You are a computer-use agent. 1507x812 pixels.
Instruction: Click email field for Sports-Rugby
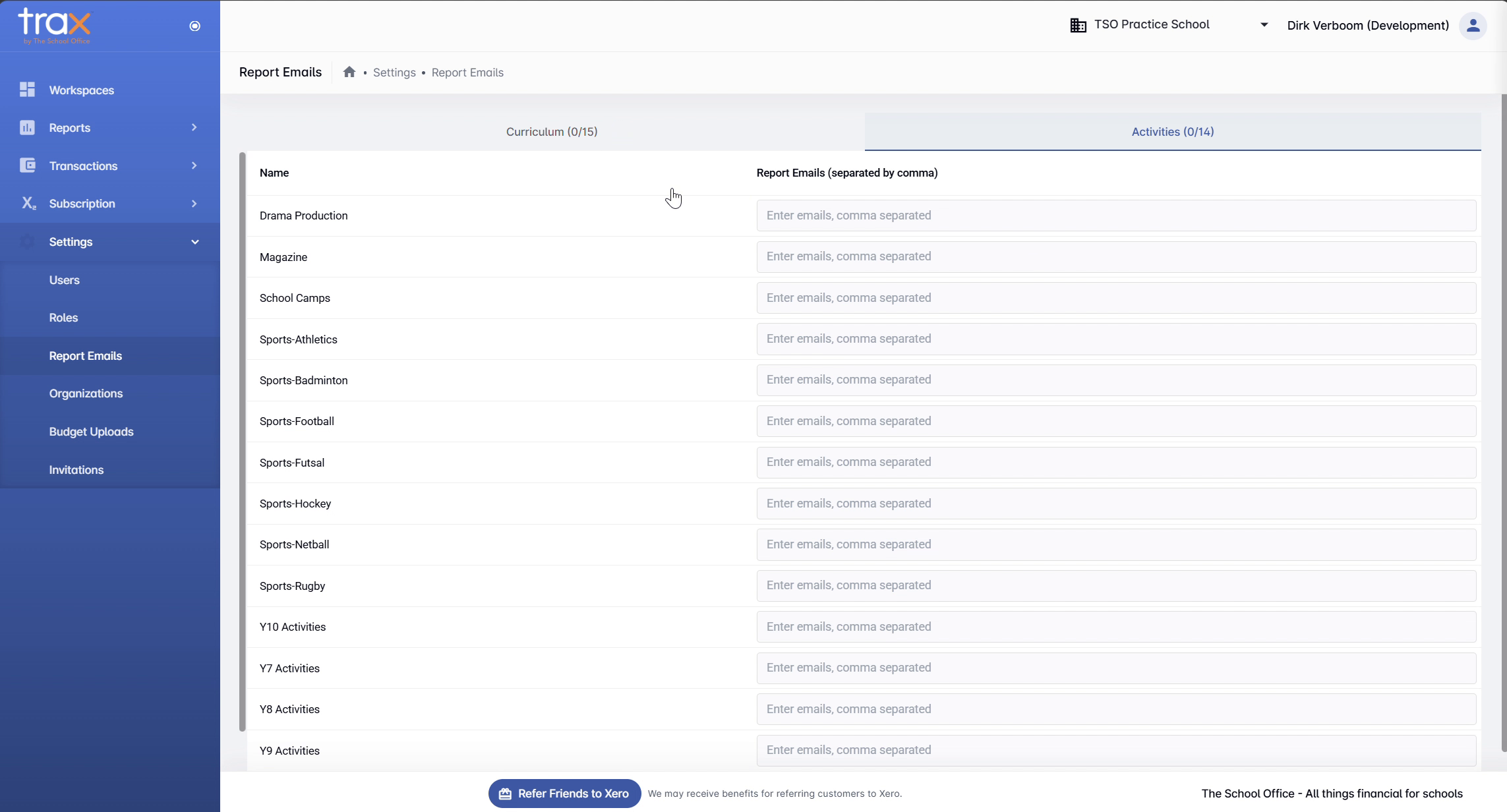coord(1116,585)
